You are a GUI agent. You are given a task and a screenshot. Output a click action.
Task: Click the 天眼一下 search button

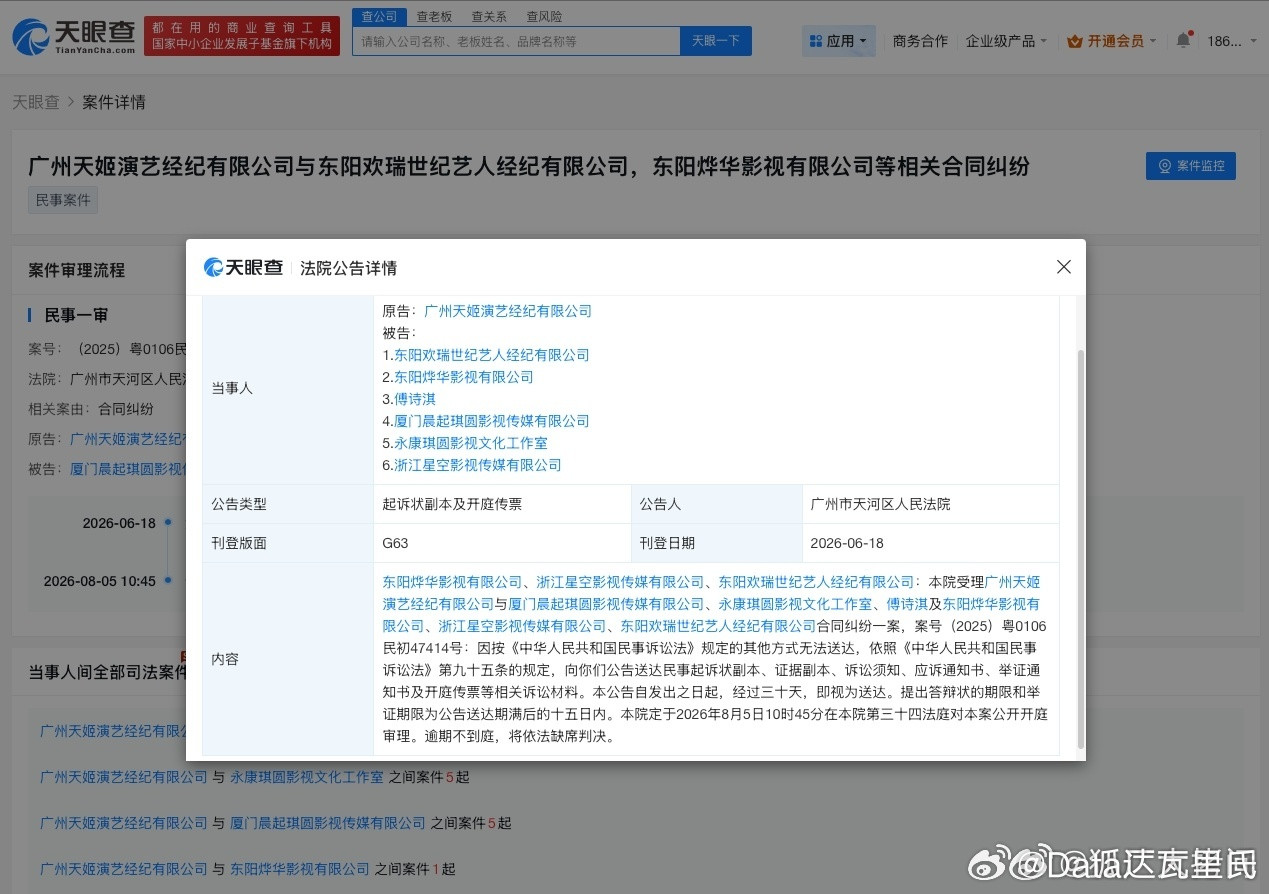coord(716,41)
